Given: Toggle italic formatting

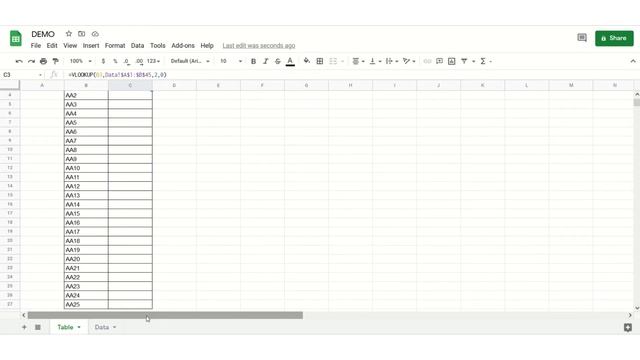Looking at the screenshot, I should (265, 61).
